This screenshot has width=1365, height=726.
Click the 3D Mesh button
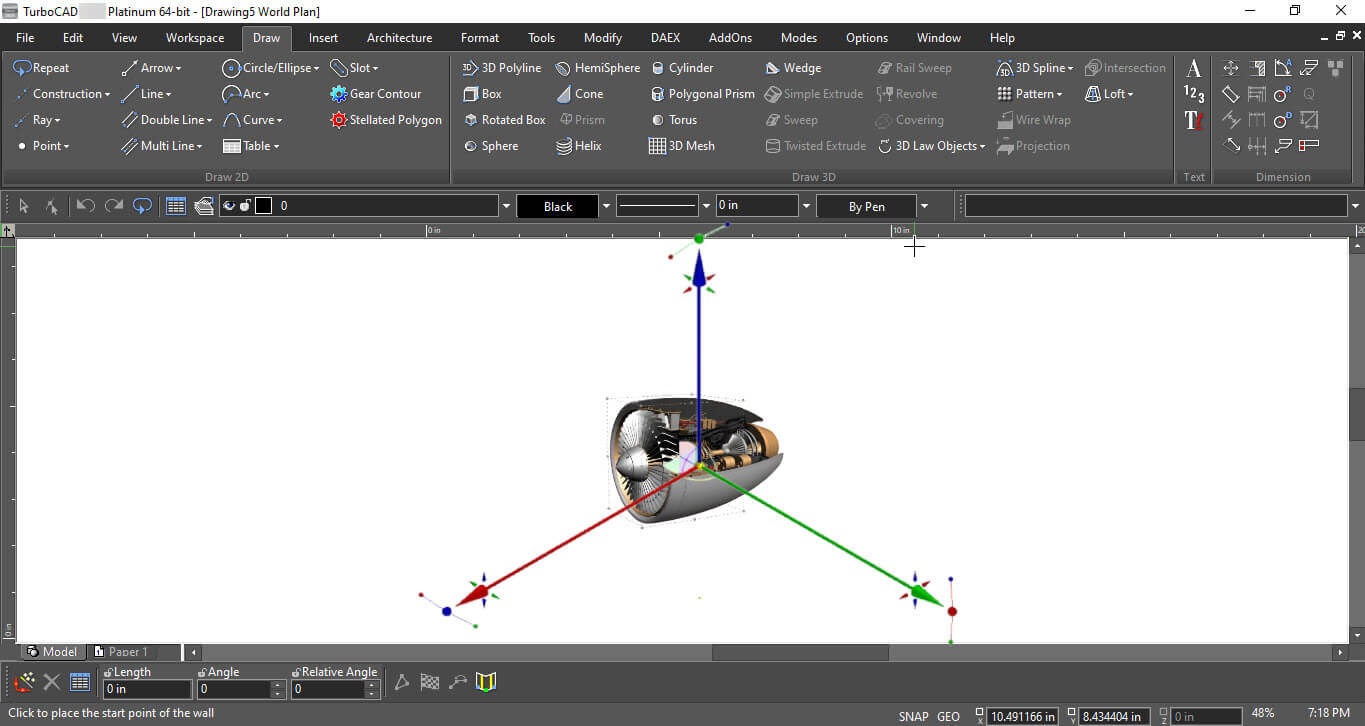click(682, 146)
